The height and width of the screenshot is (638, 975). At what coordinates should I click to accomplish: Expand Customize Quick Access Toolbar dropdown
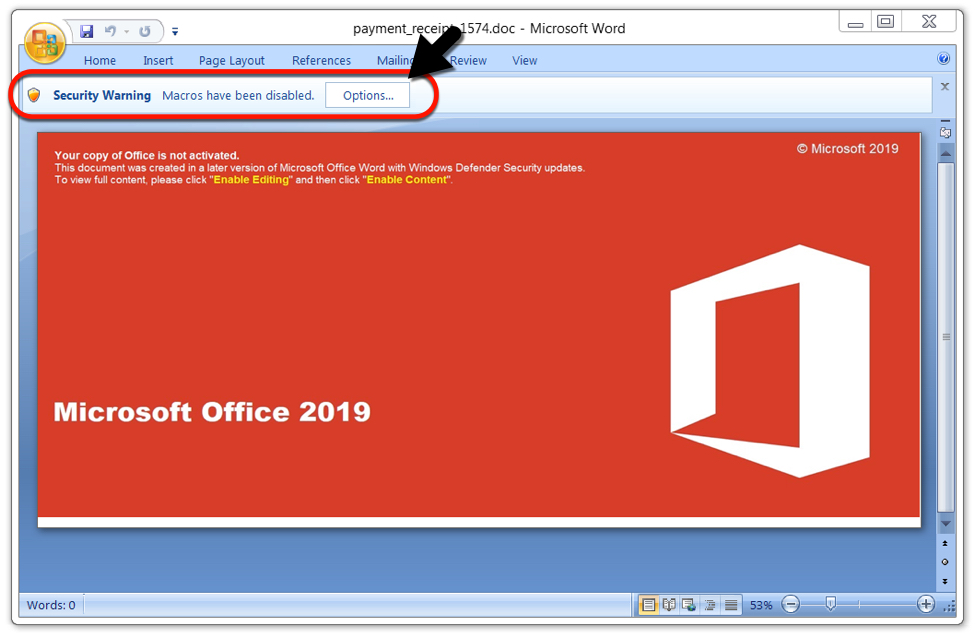point(175,32)
